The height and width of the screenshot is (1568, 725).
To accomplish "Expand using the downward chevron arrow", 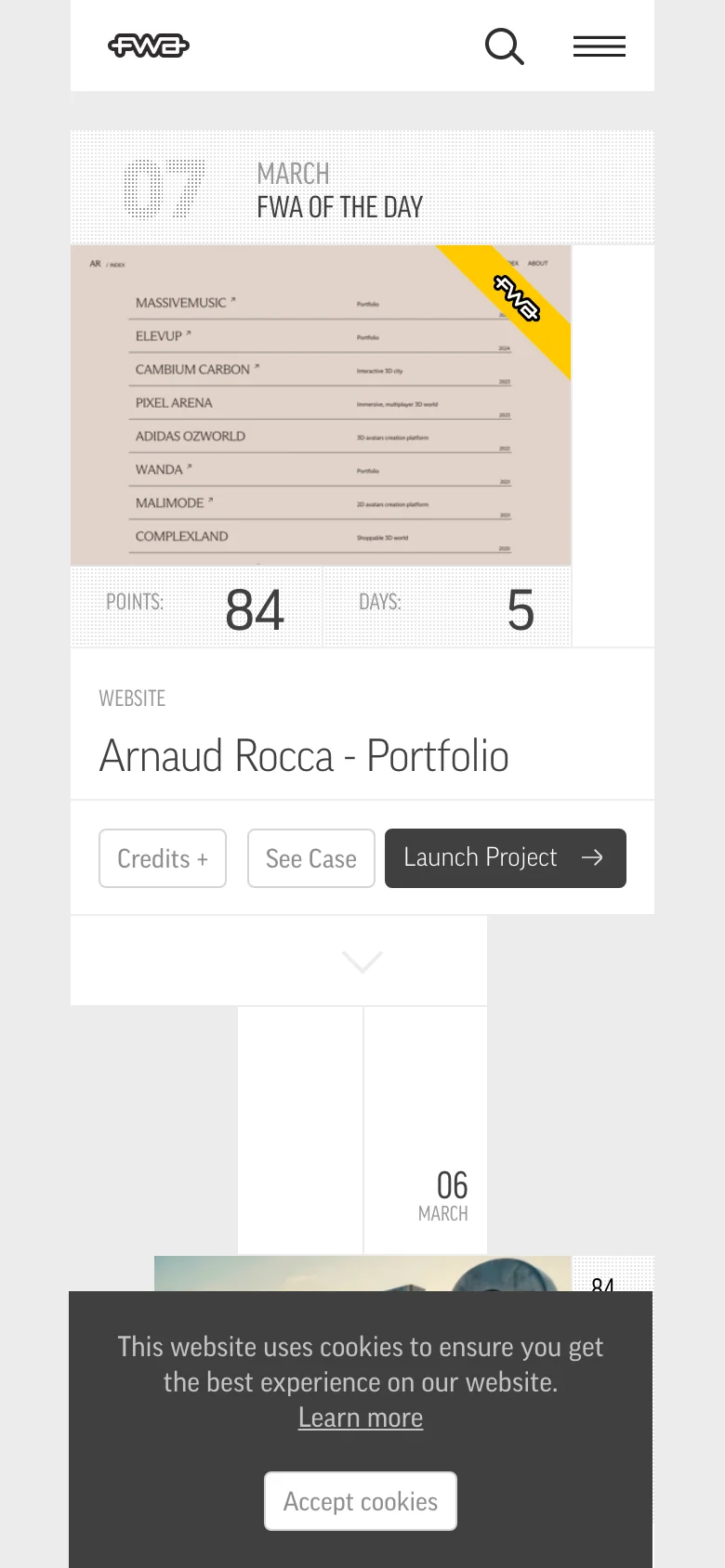I will point(362,961).
